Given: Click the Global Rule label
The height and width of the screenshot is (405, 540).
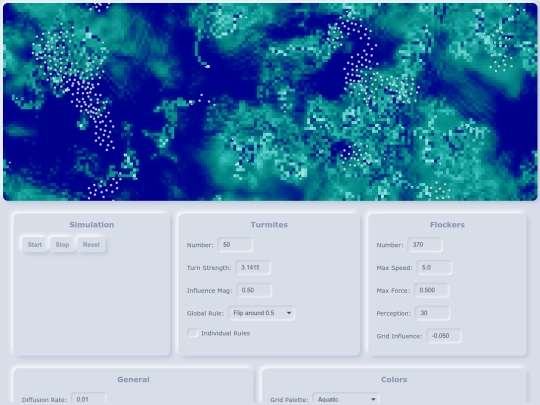Looking at the screenshot, I should [x=205, y=313].
